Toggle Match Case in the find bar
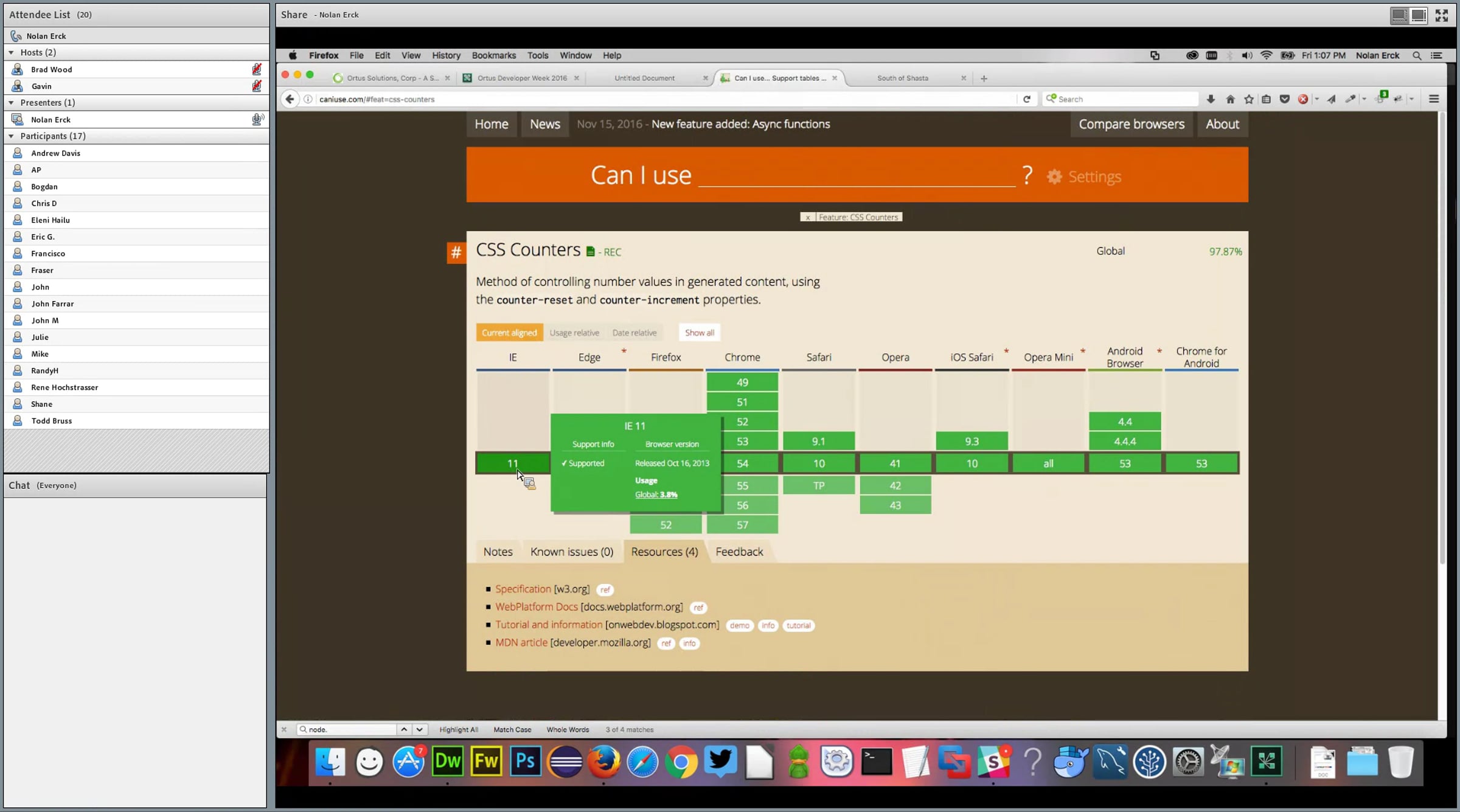The image size is (1460, 812). click(512, 729)
